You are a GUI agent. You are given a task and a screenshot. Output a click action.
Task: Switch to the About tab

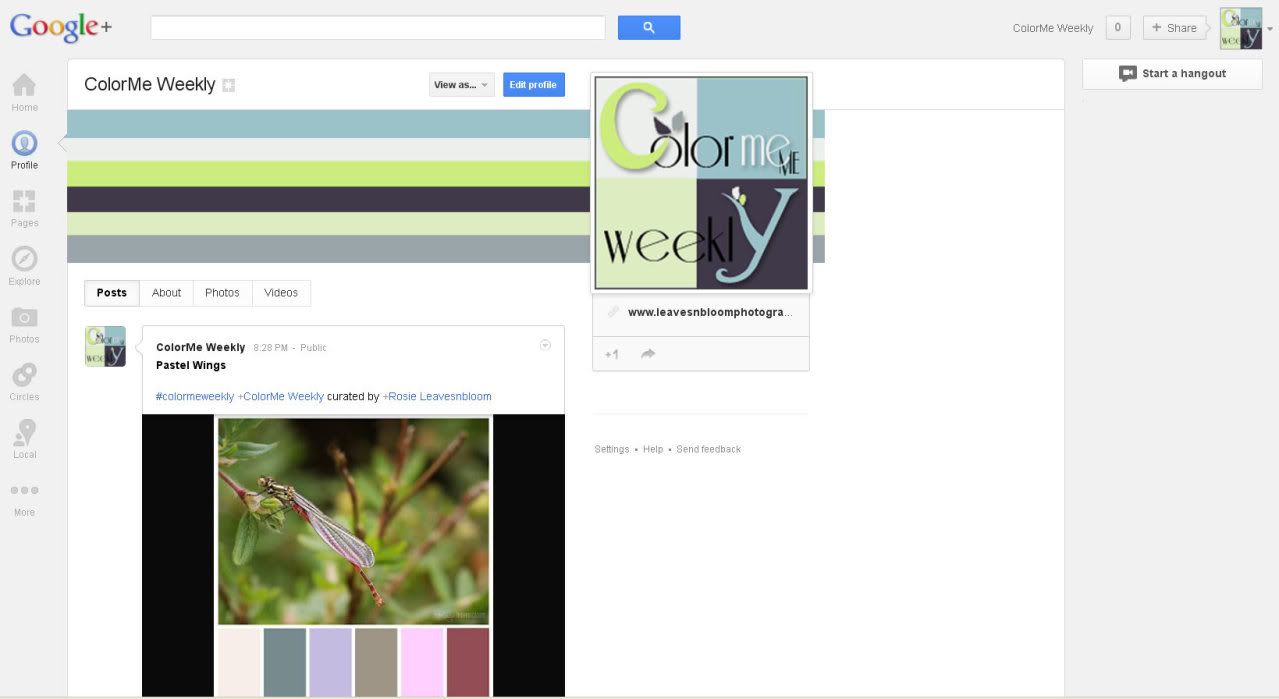pyautogui.click(x=166, y=293)
